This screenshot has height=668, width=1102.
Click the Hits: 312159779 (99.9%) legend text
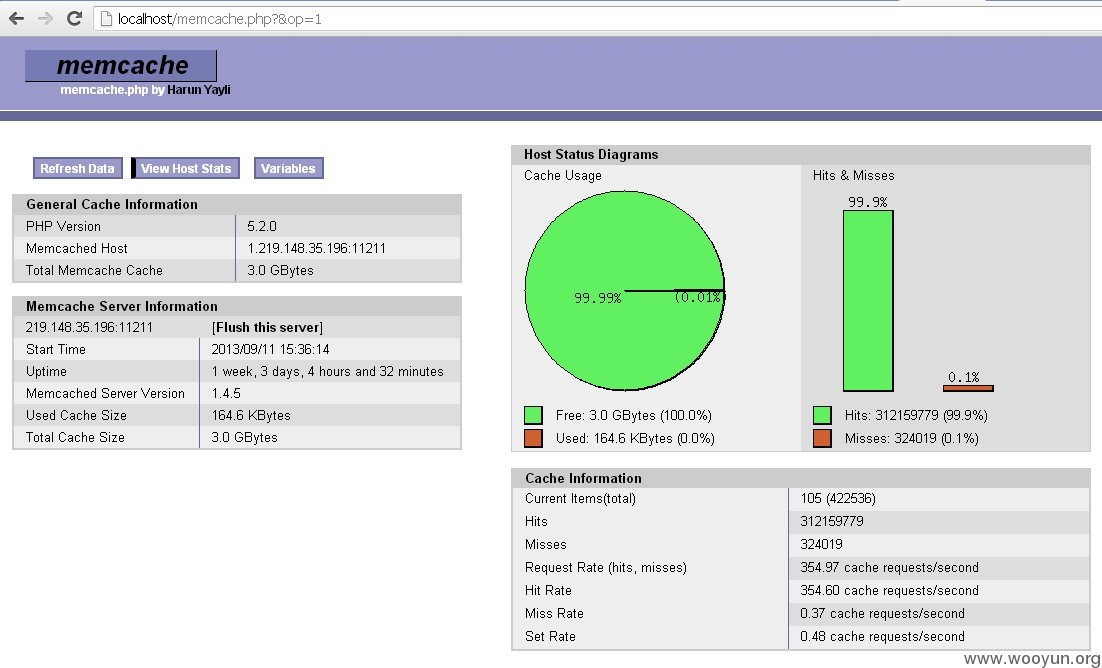point(916,416)
